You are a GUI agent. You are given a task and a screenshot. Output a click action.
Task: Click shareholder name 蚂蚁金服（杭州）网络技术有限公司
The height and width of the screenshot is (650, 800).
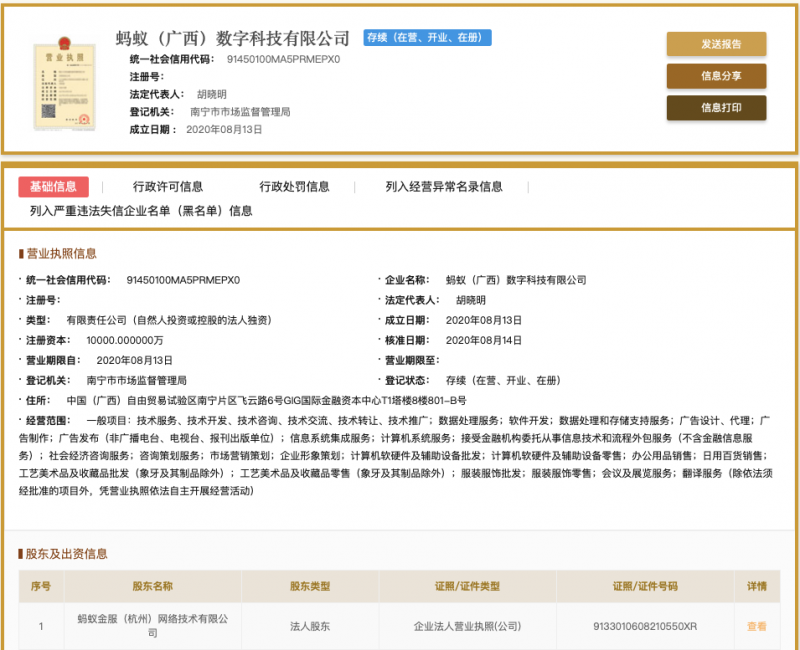point(153,626)
